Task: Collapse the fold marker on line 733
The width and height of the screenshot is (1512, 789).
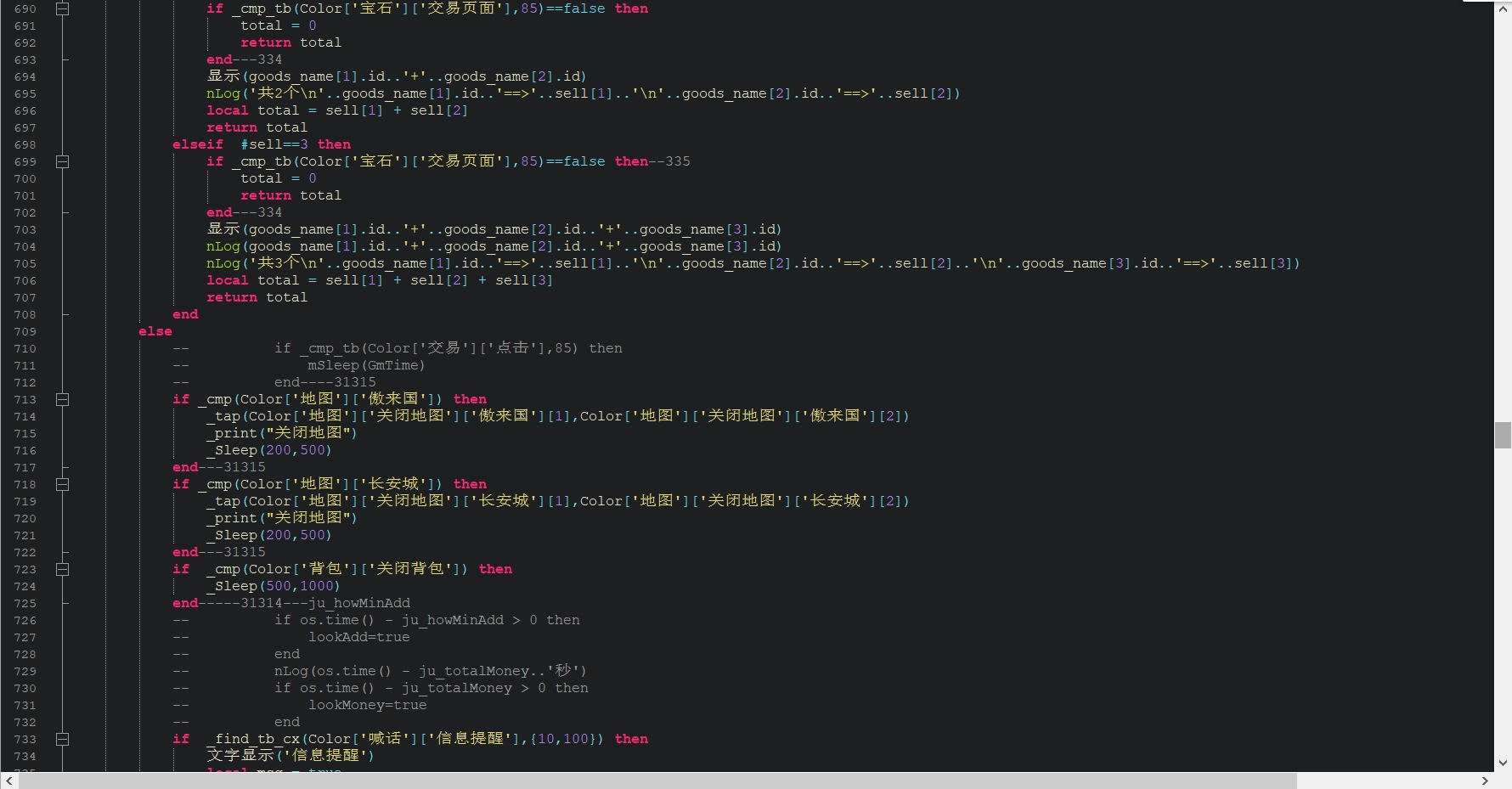Action: click(x=62, y=739)
